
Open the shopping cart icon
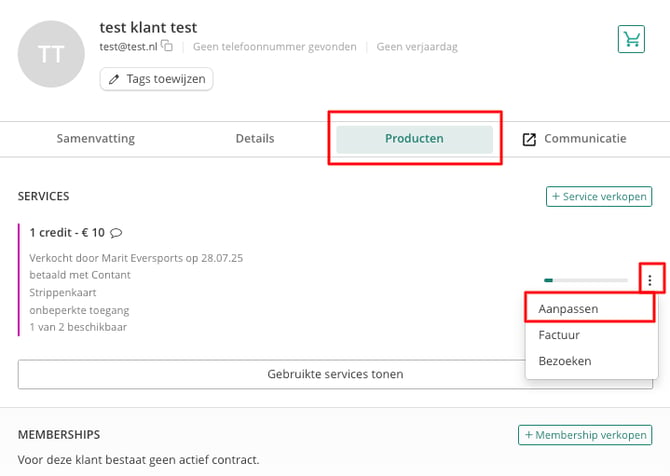[x=631, y=39]
